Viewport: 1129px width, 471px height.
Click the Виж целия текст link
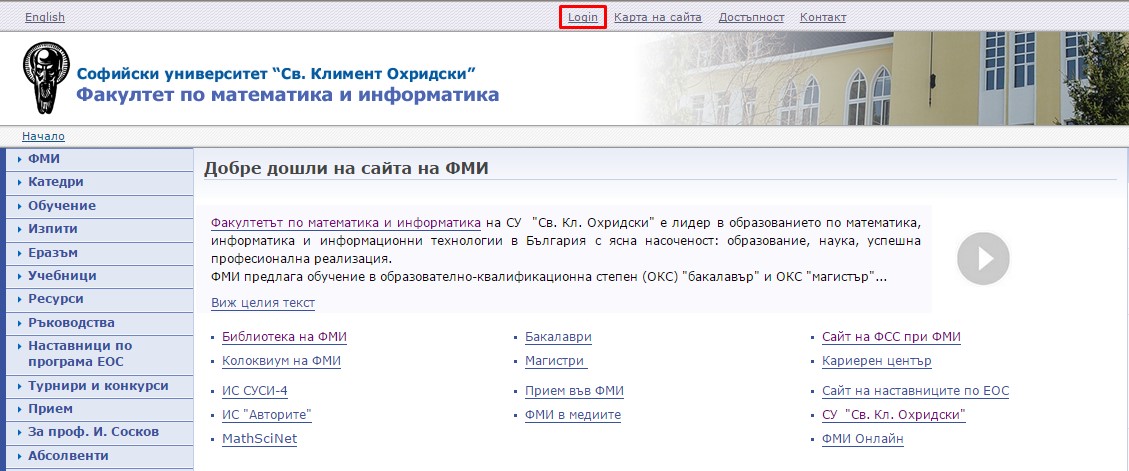point(263,302)
